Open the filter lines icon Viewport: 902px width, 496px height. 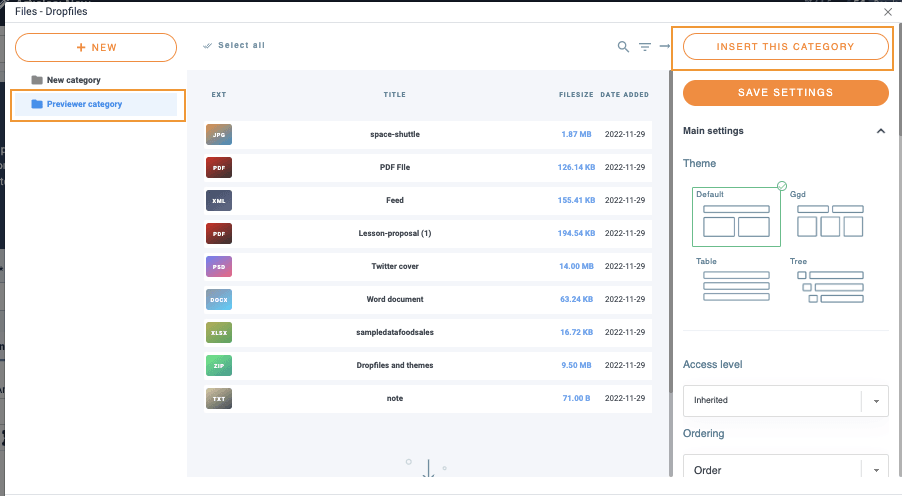pyautogui.click(x=645, y=47)
